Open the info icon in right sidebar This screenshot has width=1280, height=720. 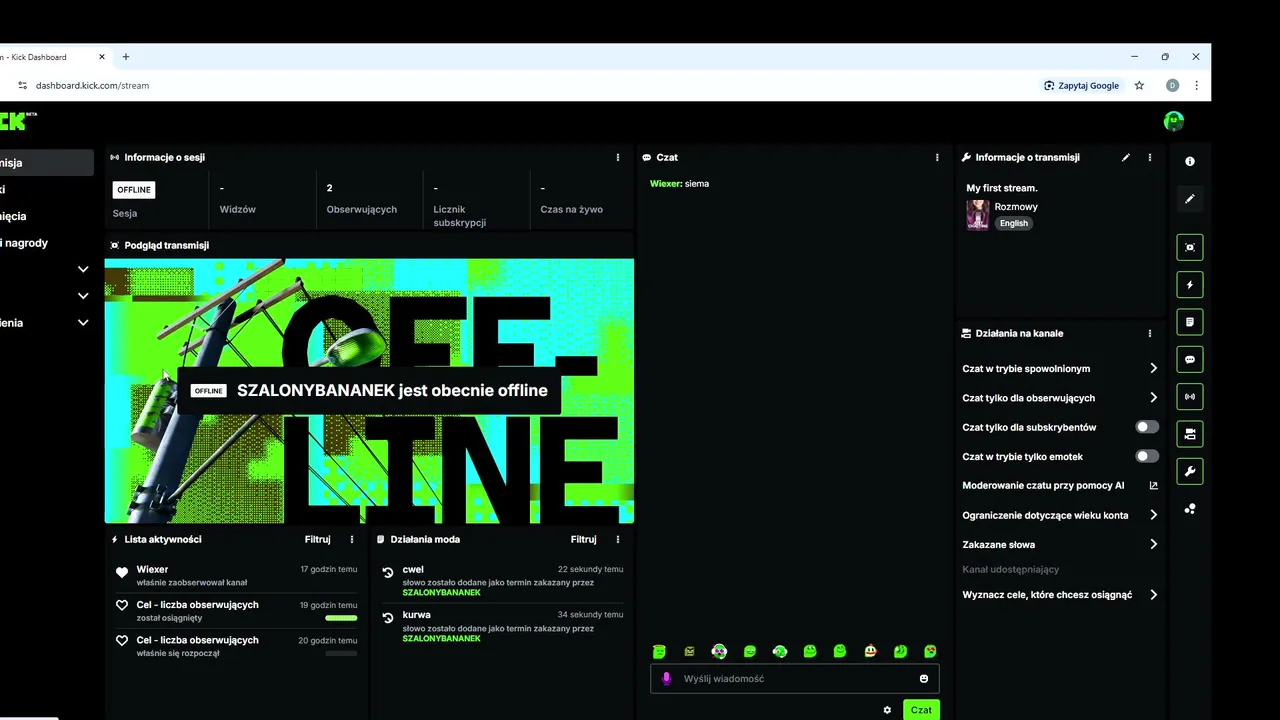click(x=1190, y=161)
